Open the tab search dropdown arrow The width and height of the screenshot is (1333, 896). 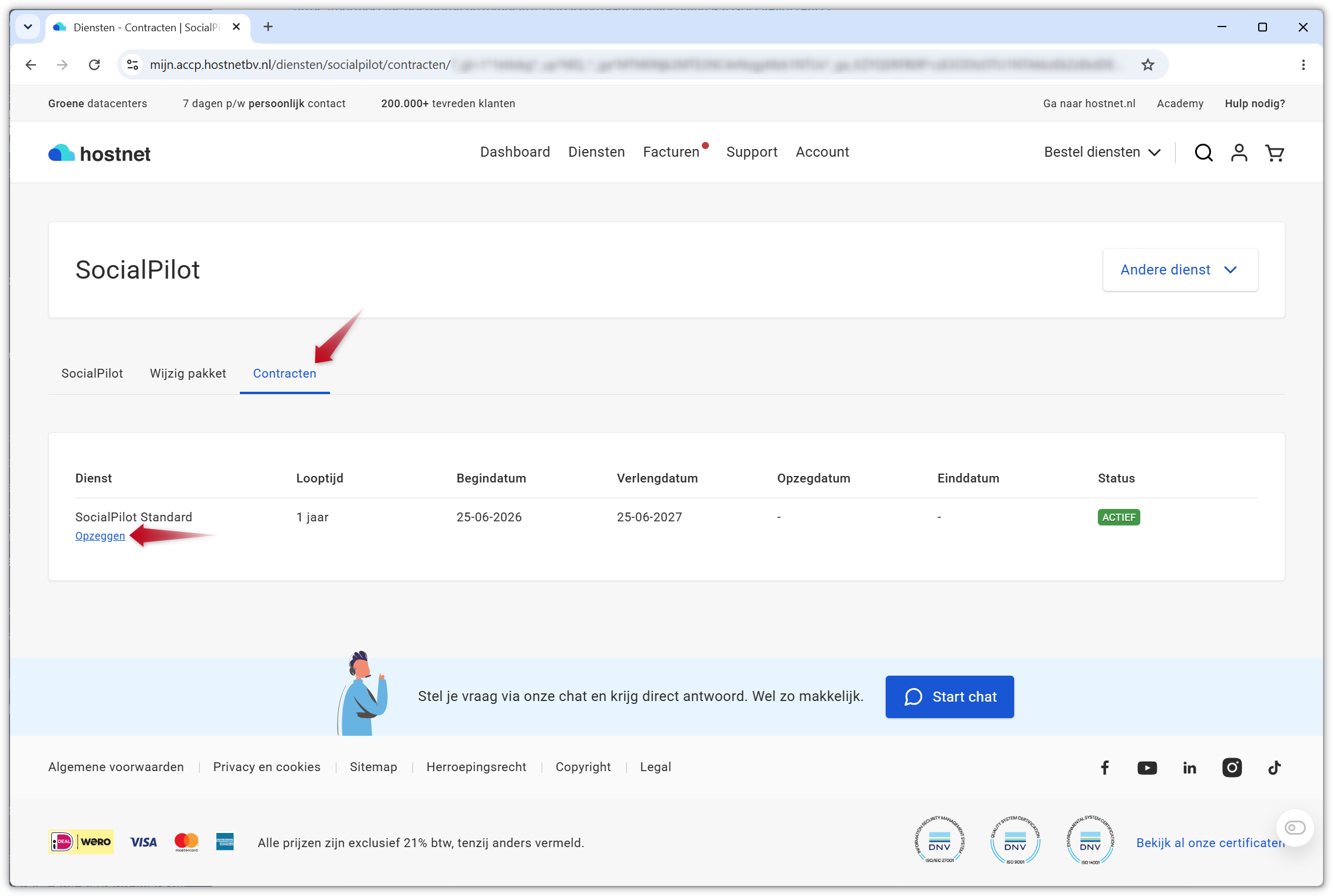28,27
